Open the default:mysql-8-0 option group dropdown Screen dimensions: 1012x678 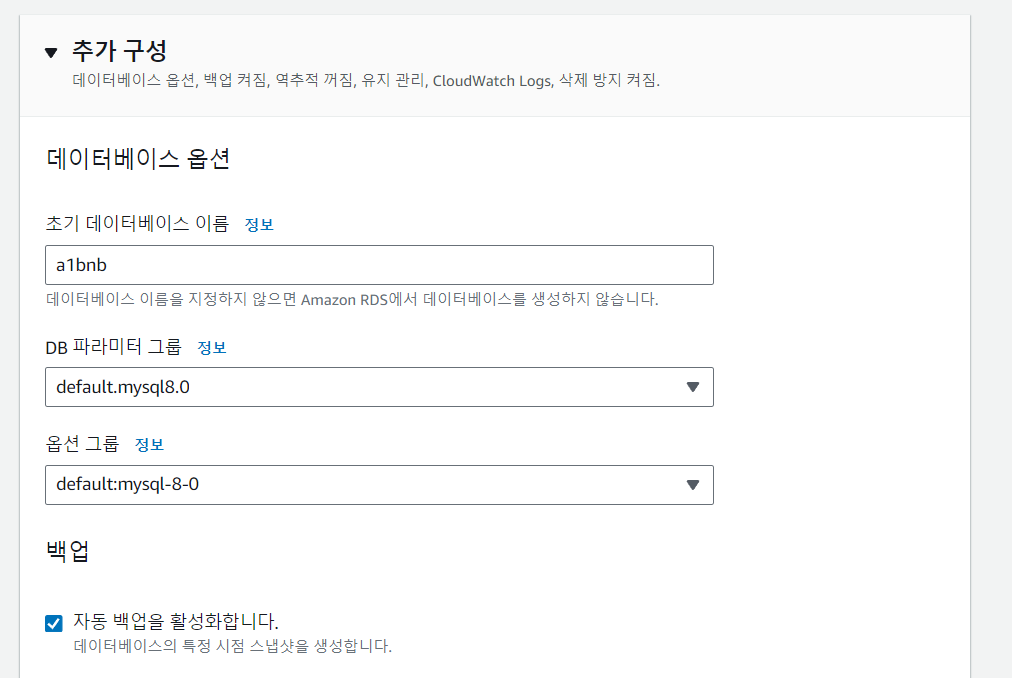coord(379,485)
